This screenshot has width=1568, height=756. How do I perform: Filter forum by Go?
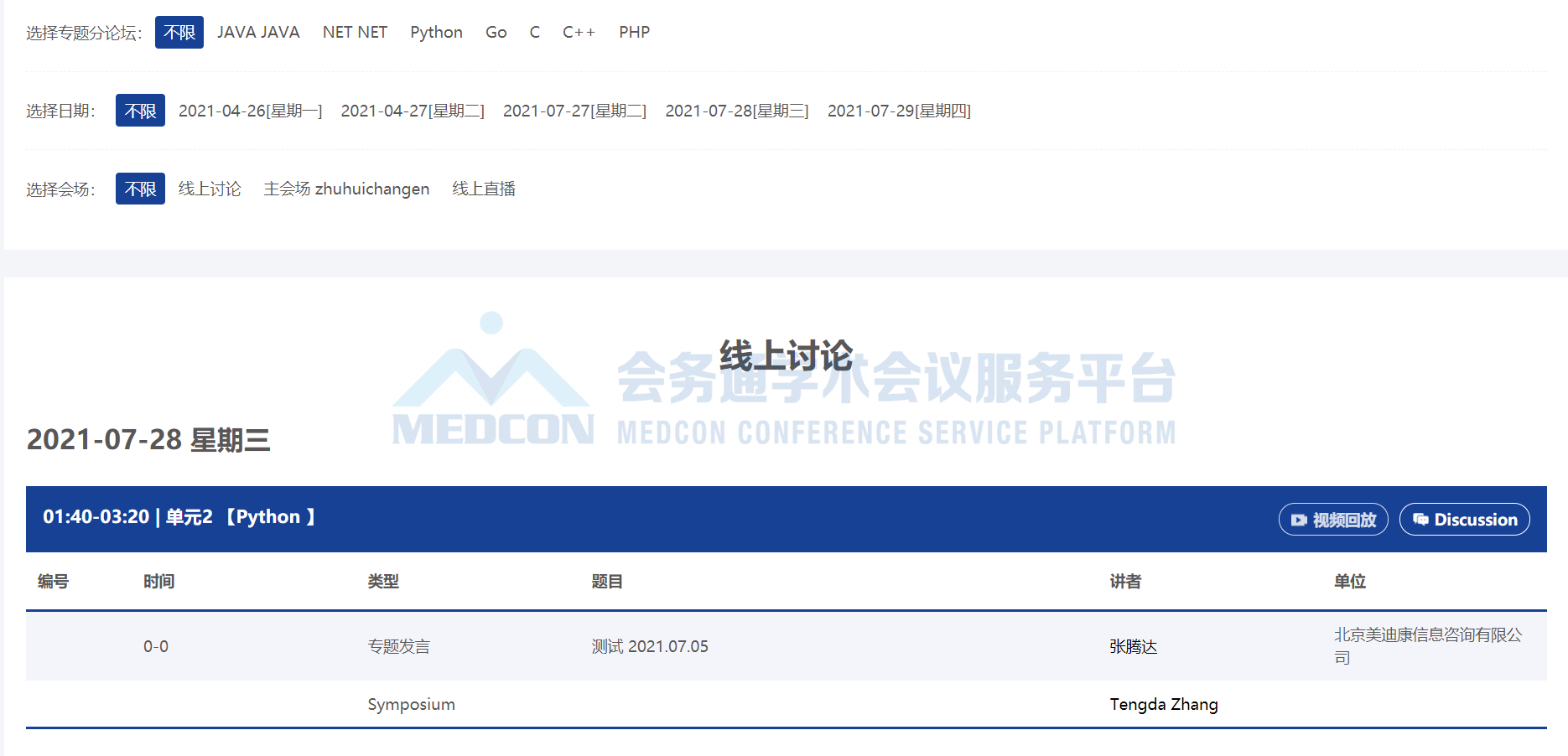click(x=496, y=33)
